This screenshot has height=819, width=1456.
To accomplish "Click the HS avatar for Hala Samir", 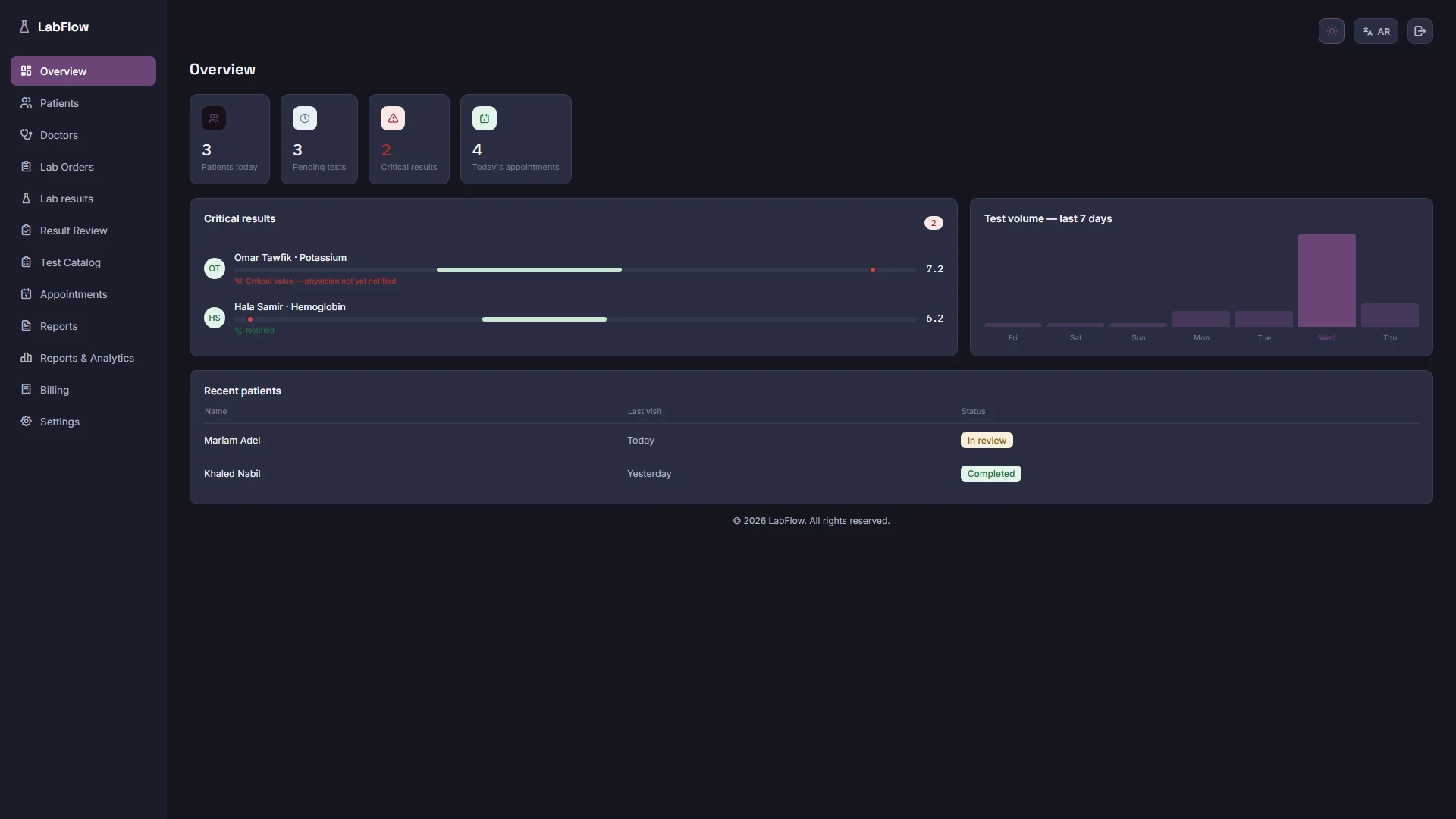I will [215, 318].
